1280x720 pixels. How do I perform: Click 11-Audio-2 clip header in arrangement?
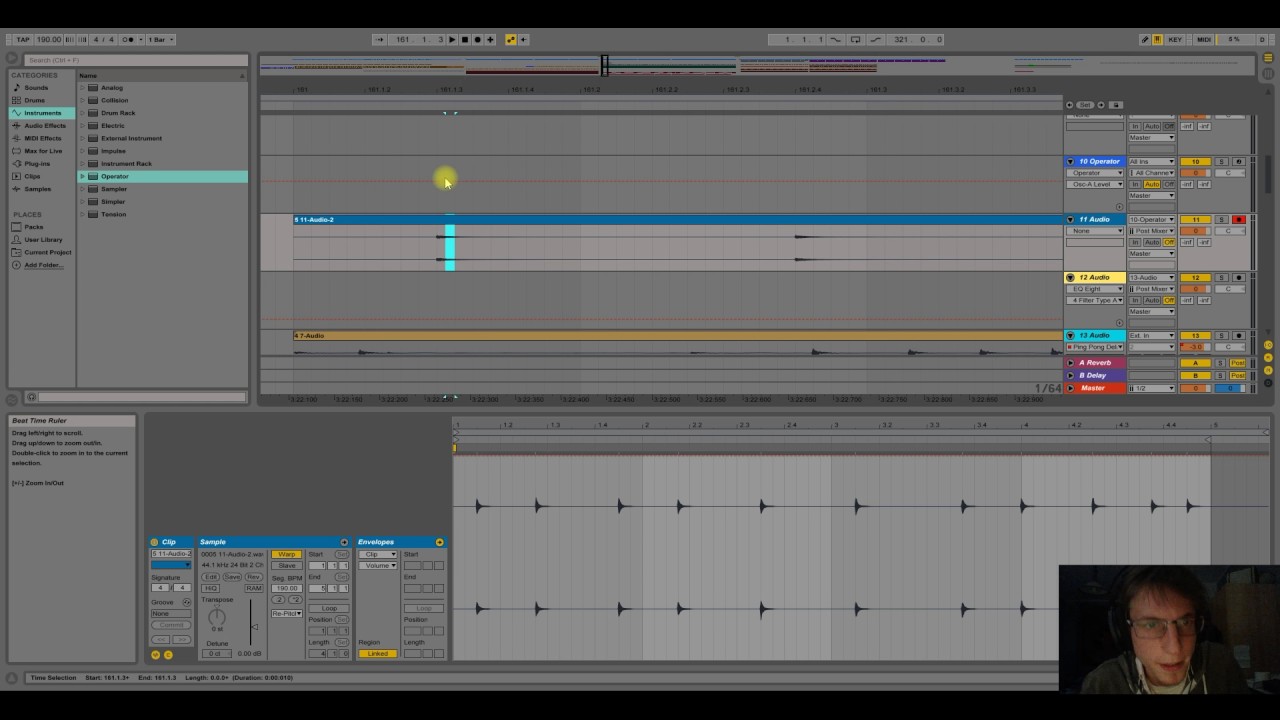coord(678,219)
